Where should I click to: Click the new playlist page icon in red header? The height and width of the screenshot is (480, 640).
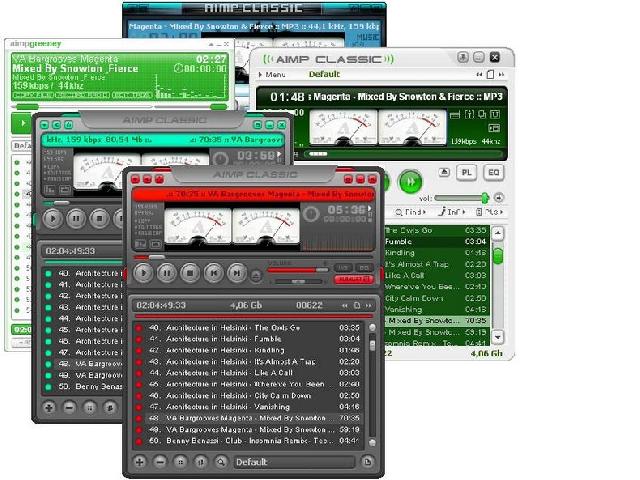pos(357,305)
